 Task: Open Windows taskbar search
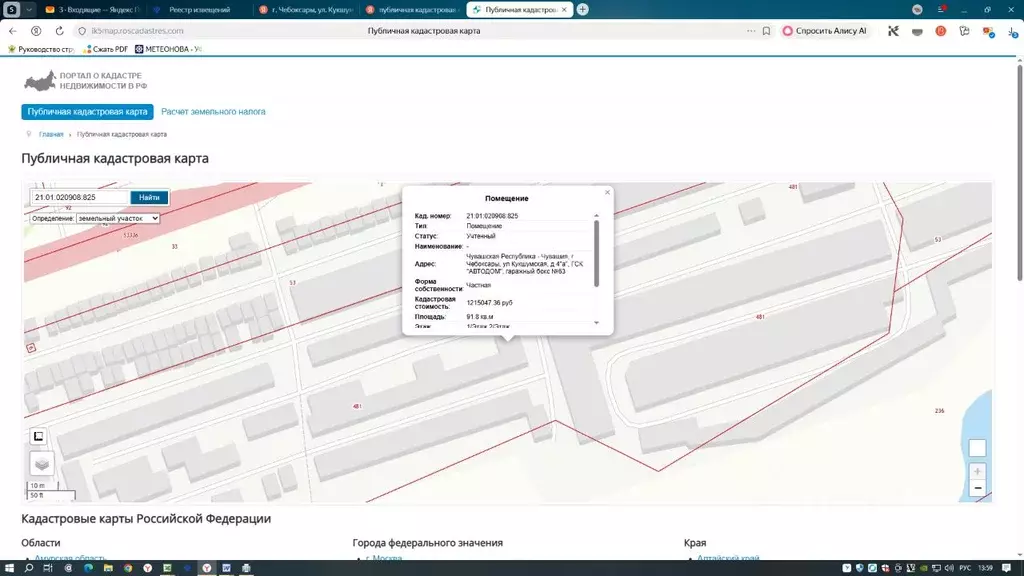[x=29, y=568]
